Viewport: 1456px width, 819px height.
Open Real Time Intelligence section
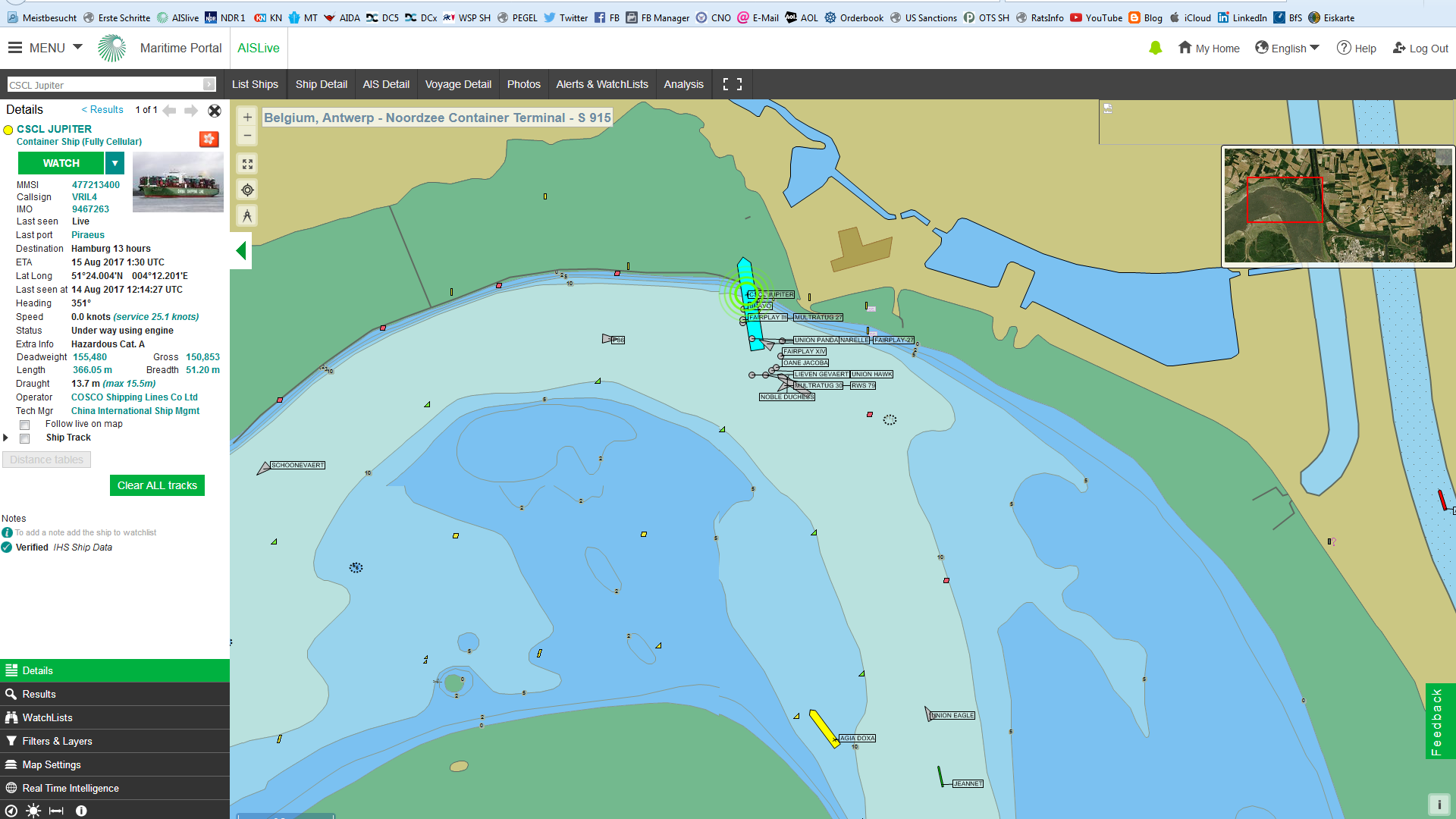(115, 788)
